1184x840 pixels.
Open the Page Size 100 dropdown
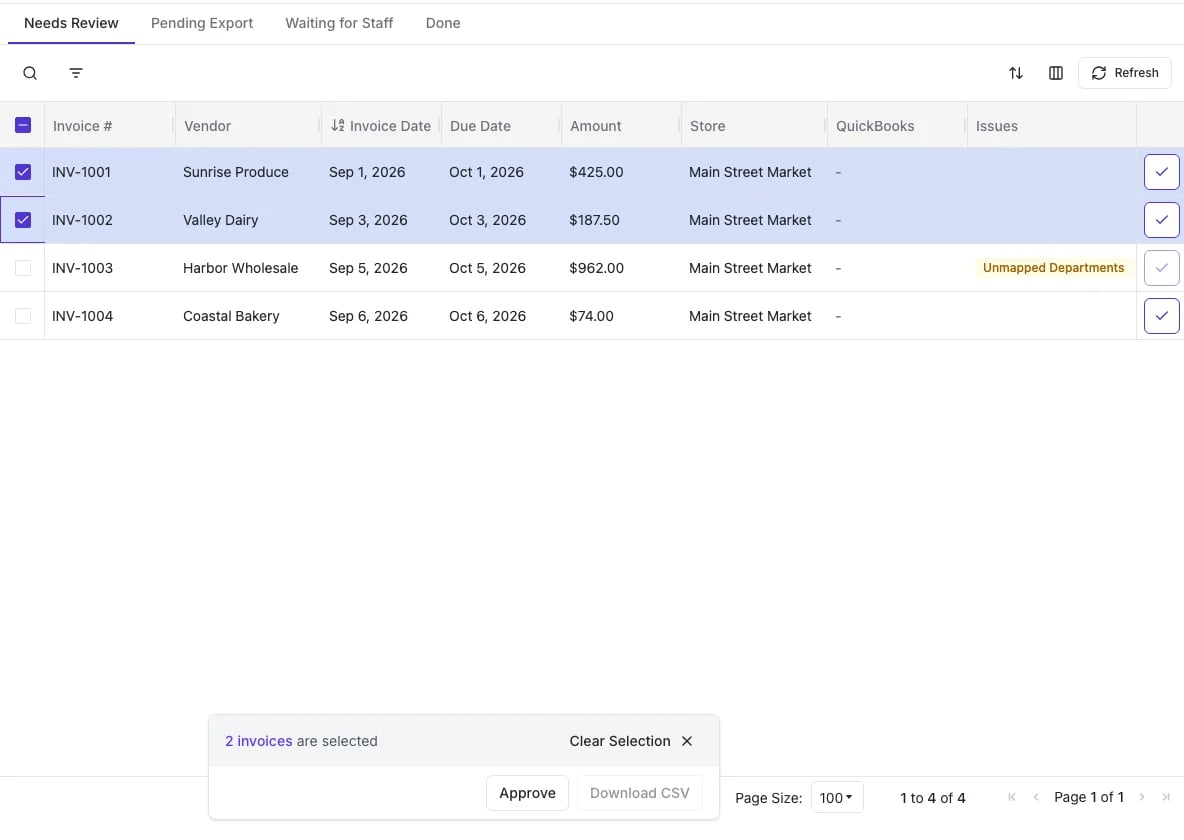(837, 798)
